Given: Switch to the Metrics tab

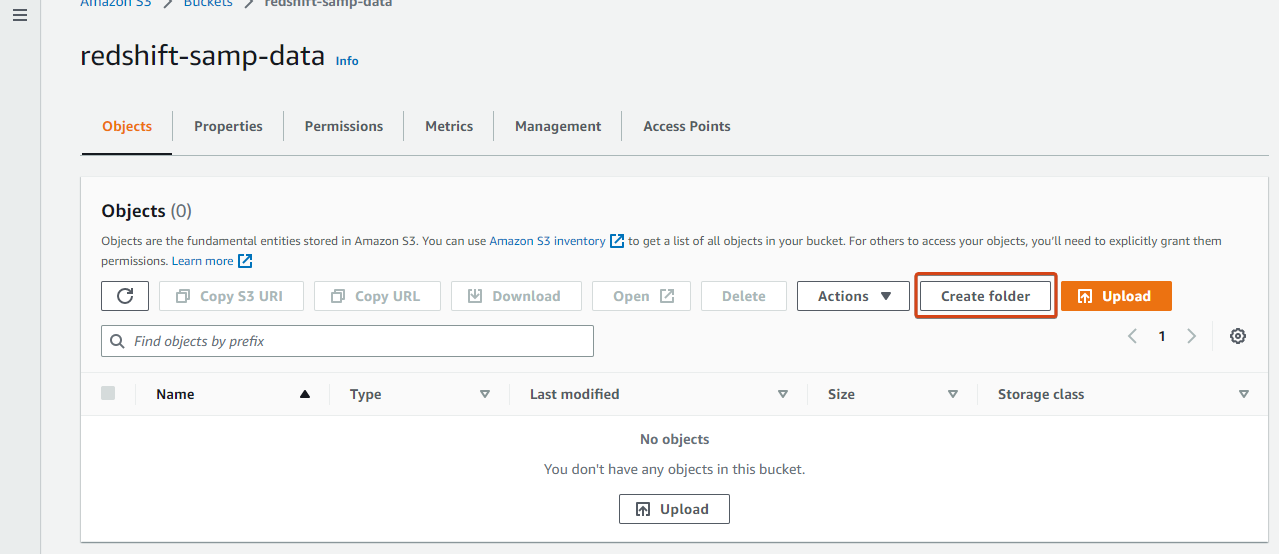Looking at the screenshot, I should click(x=449, y=126).
